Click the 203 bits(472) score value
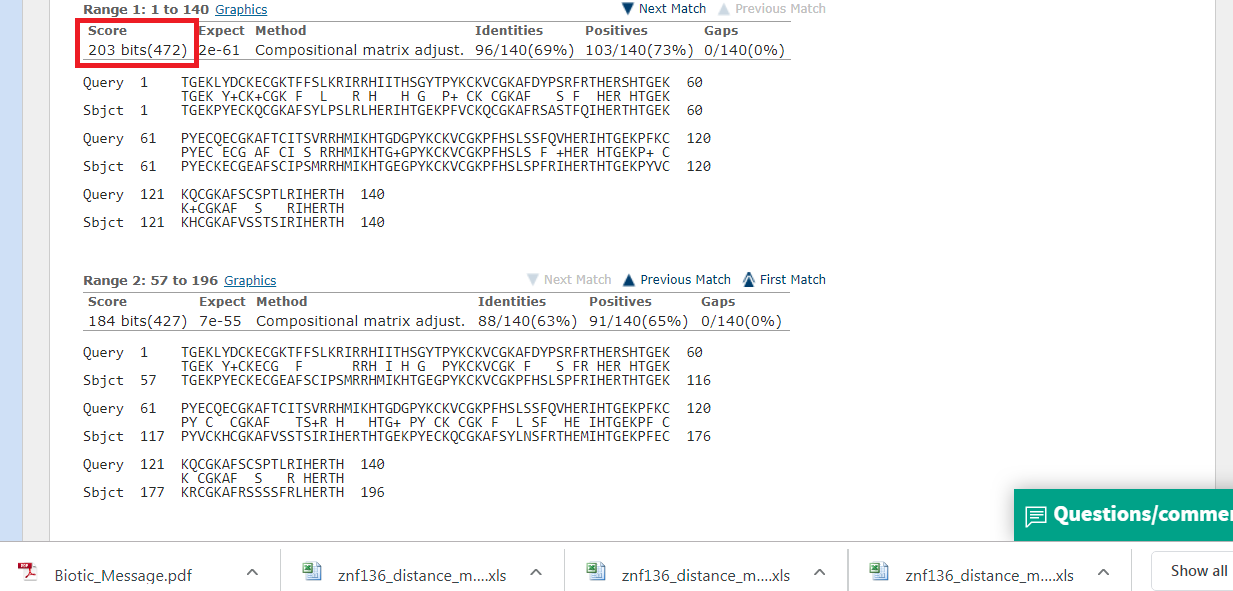The image size is (1233, 591). (137, 50)
